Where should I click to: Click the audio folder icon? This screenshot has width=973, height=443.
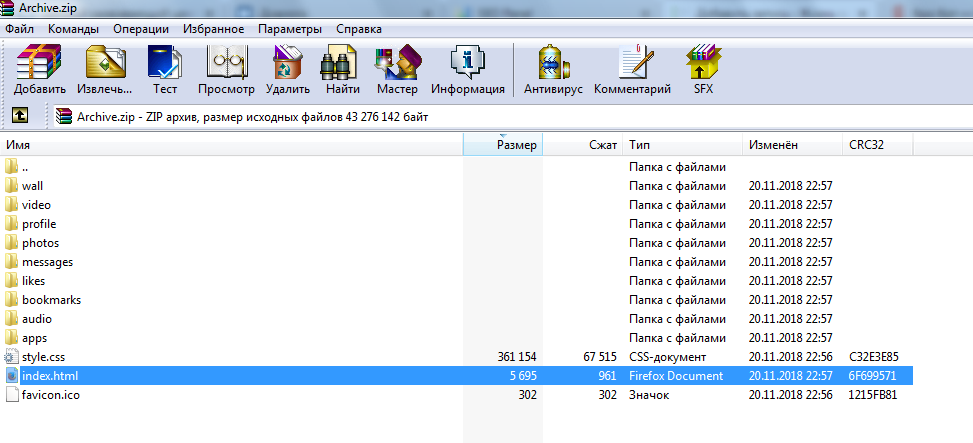(11, 319)
